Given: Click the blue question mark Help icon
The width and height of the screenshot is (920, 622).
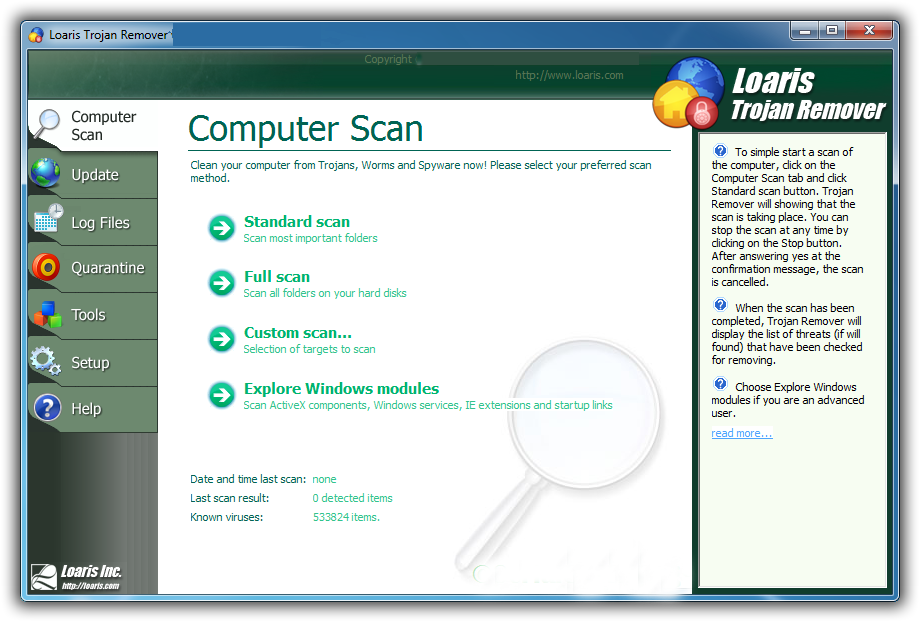Looking at the screenshot, I should tap(48, 408).
